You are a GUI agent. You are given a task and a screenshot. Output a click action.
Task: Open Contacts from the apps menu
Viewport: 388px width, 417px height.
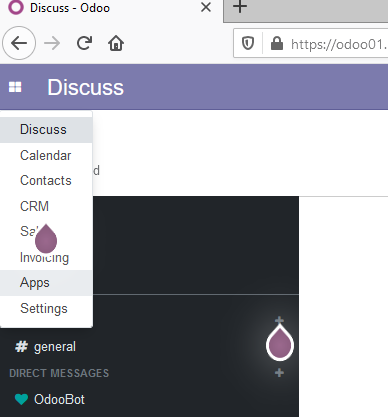tap(46, 181)
